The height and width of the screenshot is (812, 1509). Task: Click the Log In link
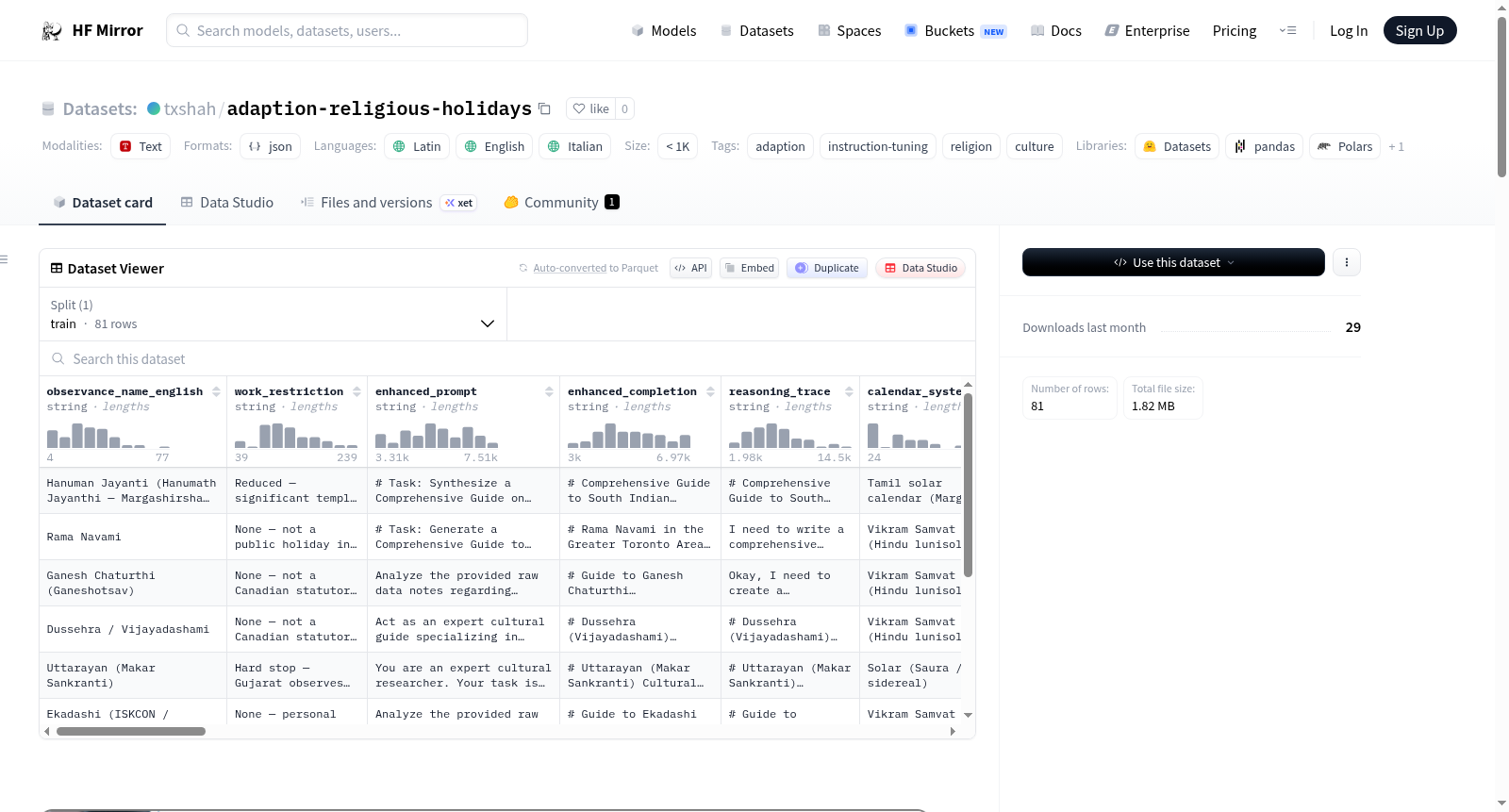(1349, 30)
